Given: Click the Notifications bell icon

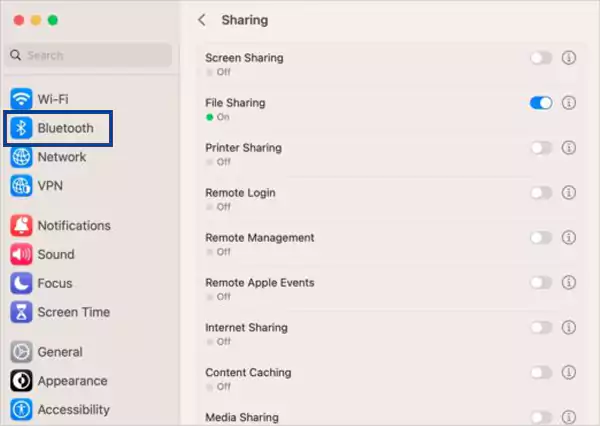Looking at the screenshot, I should (21, 225).
